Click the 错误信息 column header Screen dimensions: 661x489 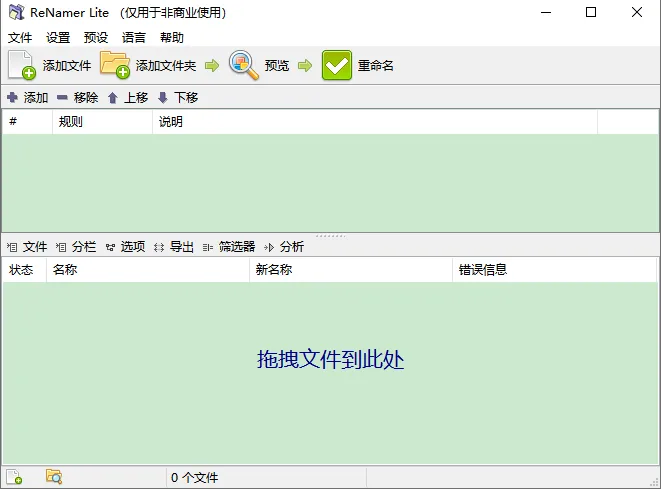(x=554, y=270)
